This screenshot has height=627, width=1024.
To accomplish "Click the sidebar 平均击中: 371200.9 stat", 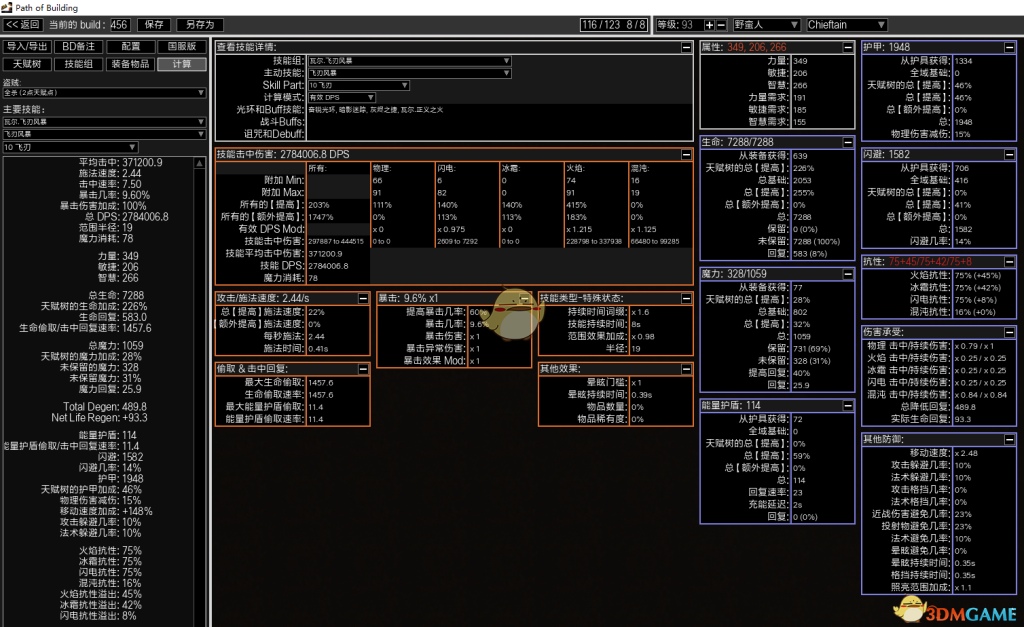I will 121,162.
